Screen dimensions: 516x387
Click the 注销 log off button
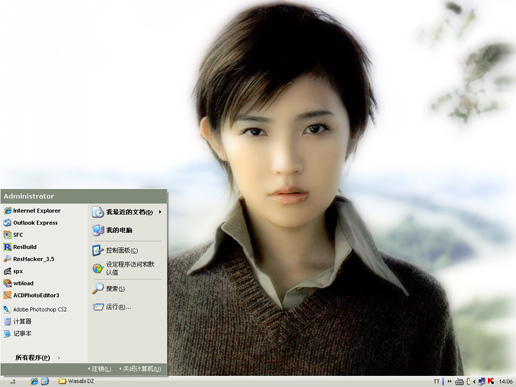[100, 369]
